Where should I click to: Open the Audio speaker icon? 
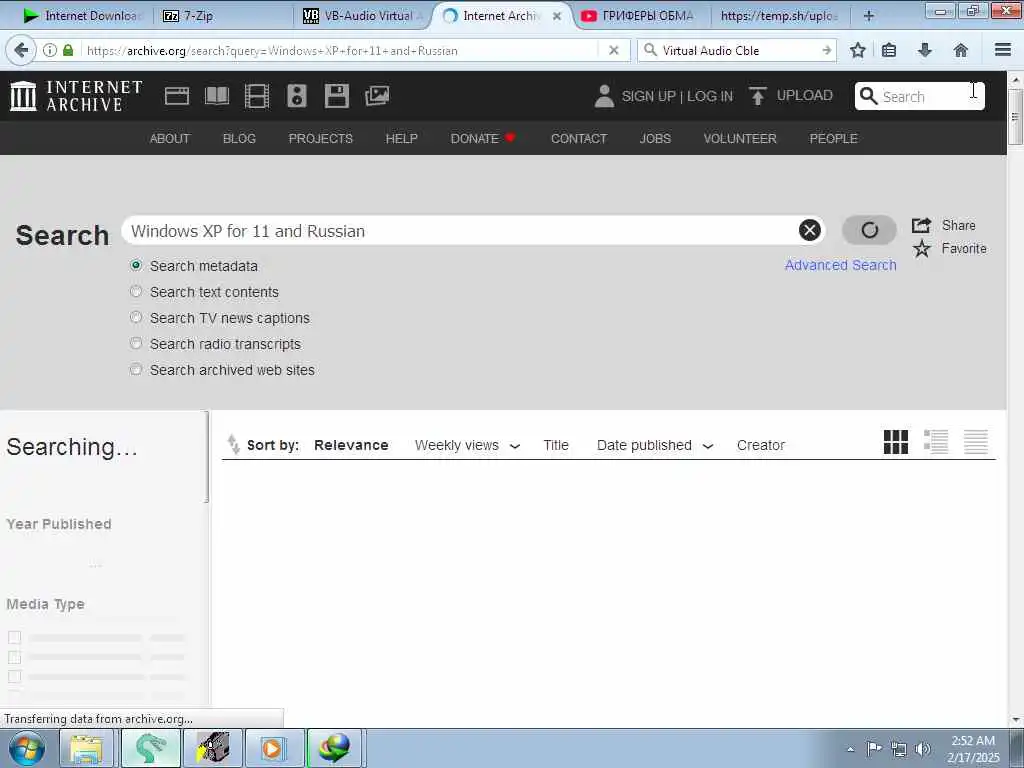(296, 96)
